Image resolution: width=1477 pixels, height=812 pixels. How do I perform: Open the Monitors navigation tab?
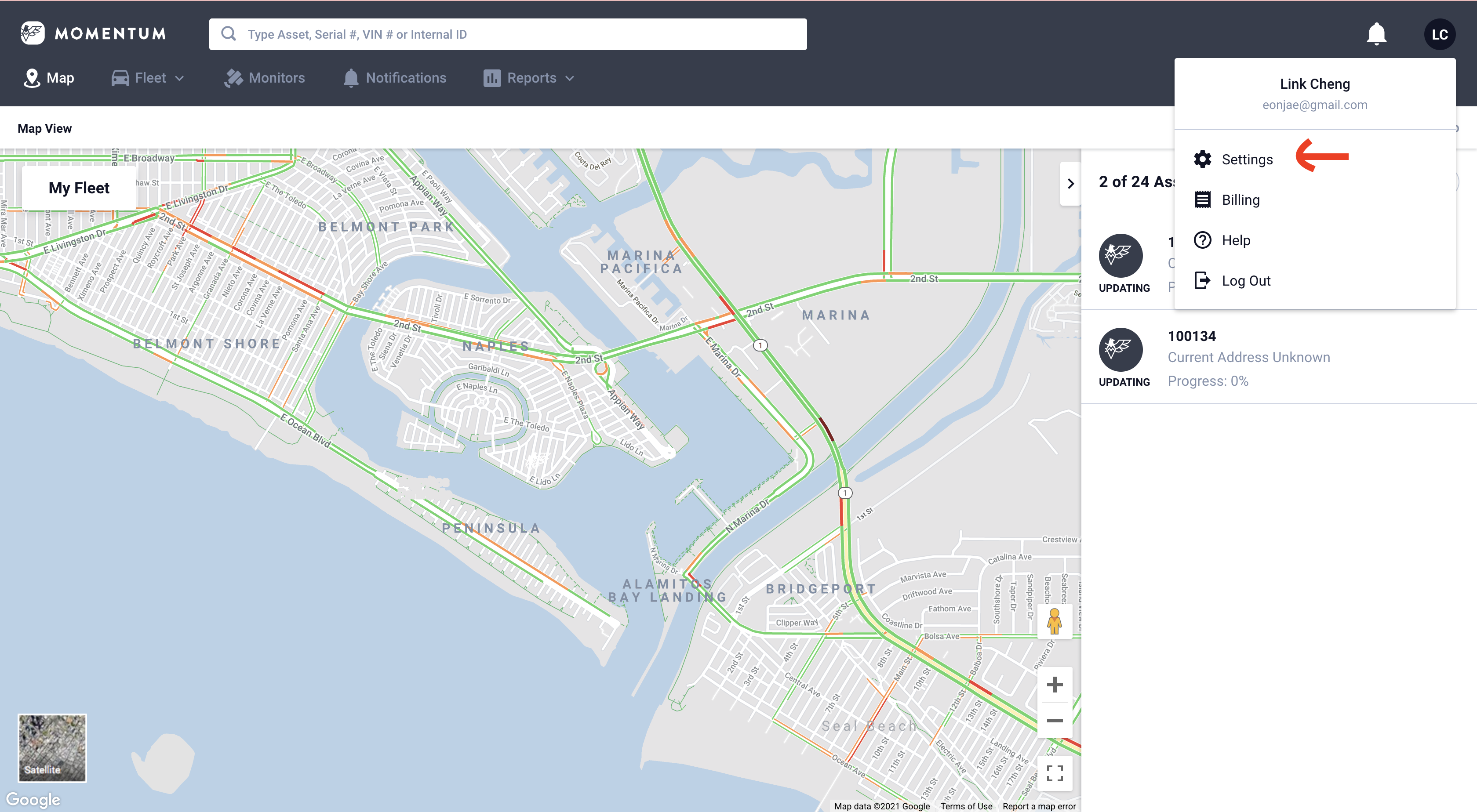click(x=265, y=78)
